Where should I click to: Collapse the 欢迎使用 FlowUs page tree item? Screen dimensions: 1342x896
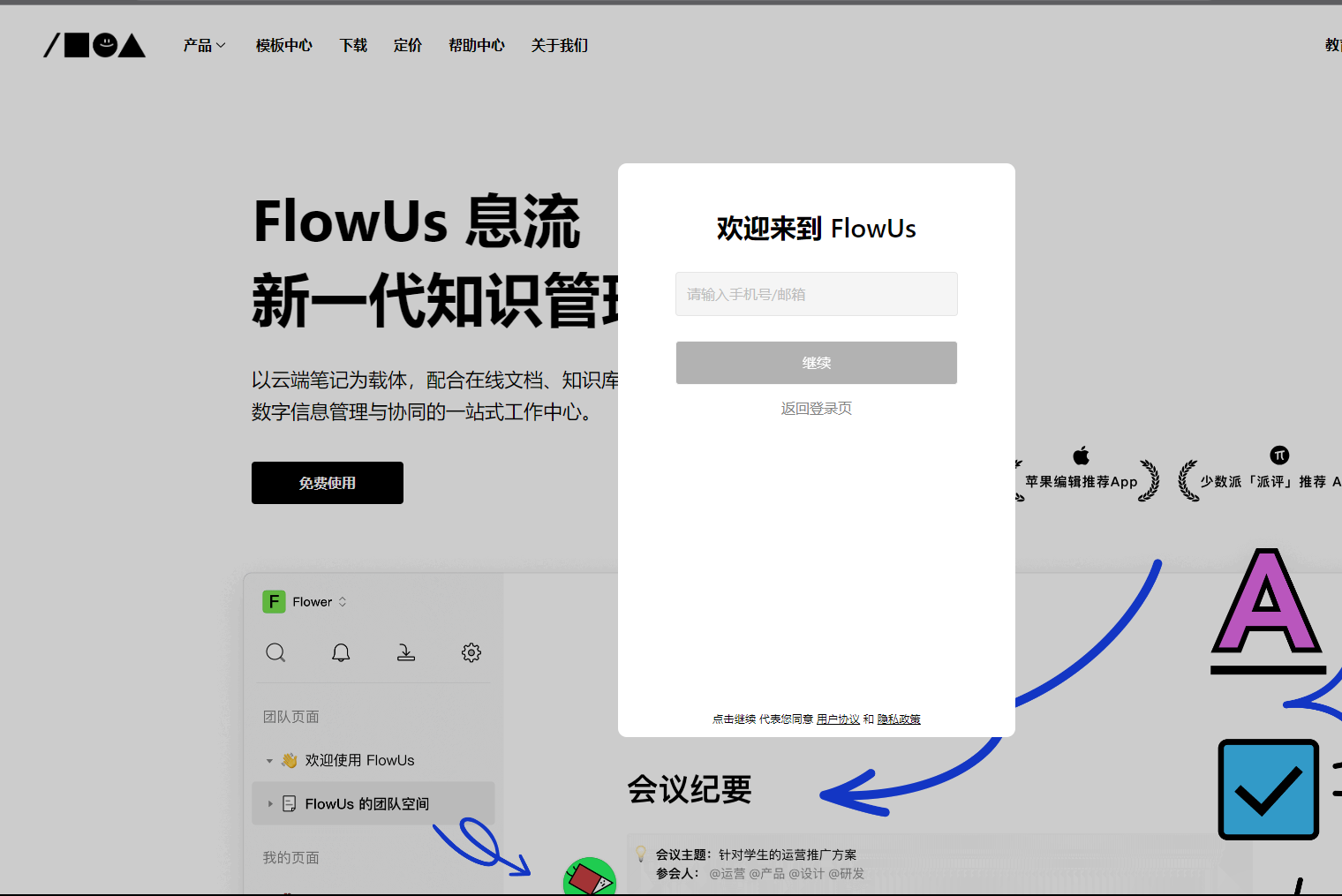269,760
